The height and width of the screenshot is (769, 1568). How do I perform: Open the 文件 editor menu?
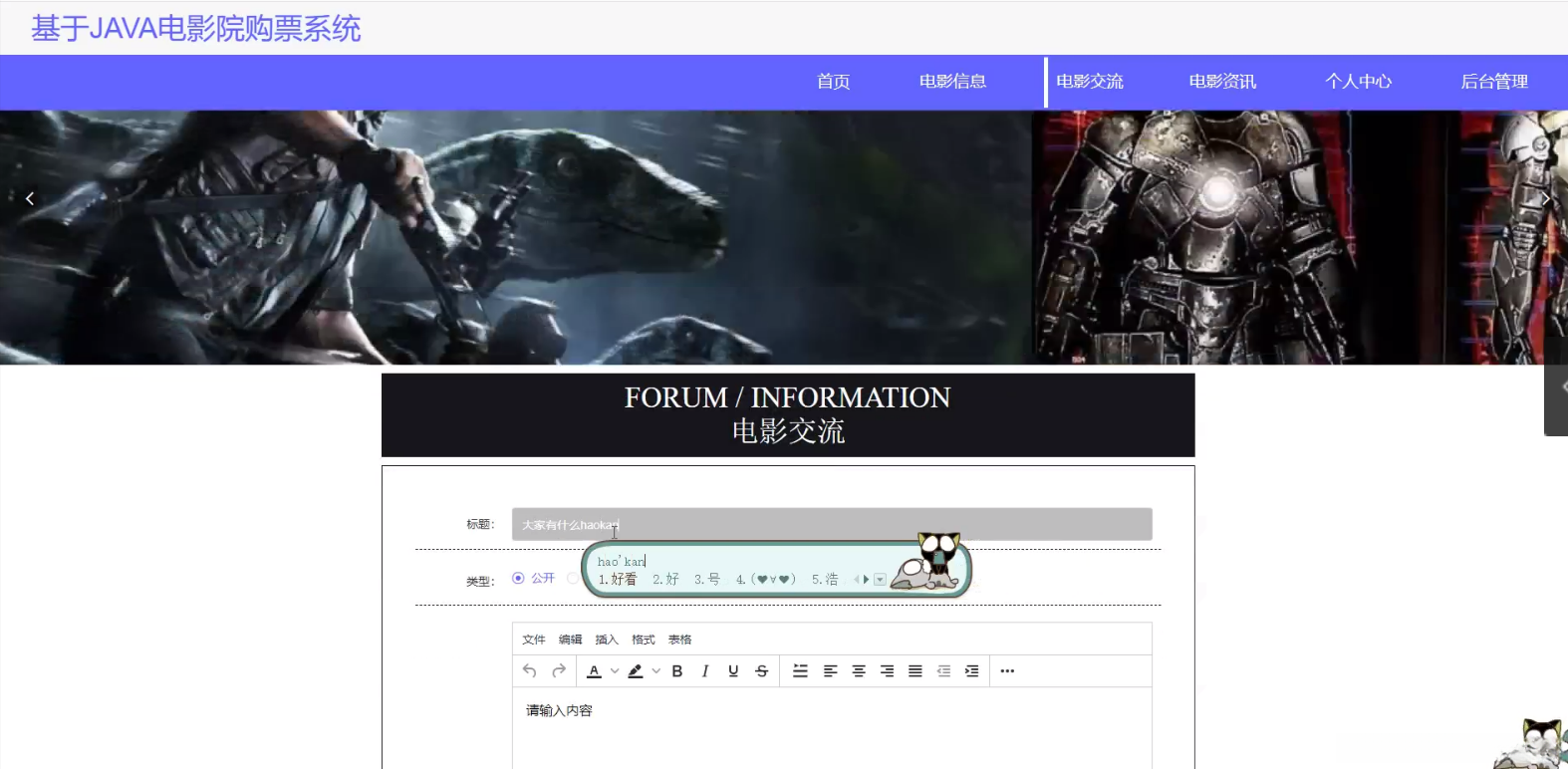coord(534,640)
